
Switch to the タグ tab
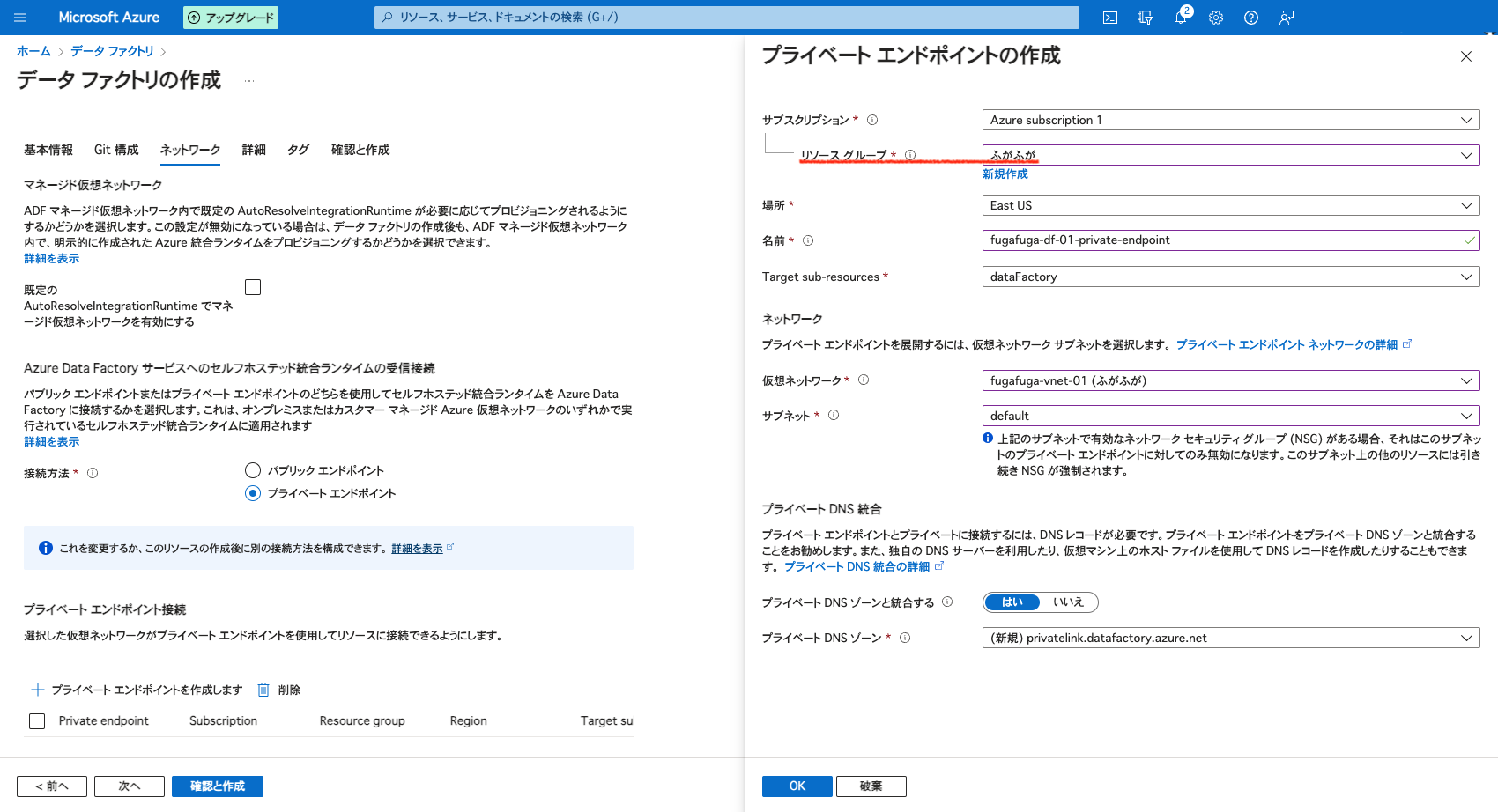click(299, 150)
